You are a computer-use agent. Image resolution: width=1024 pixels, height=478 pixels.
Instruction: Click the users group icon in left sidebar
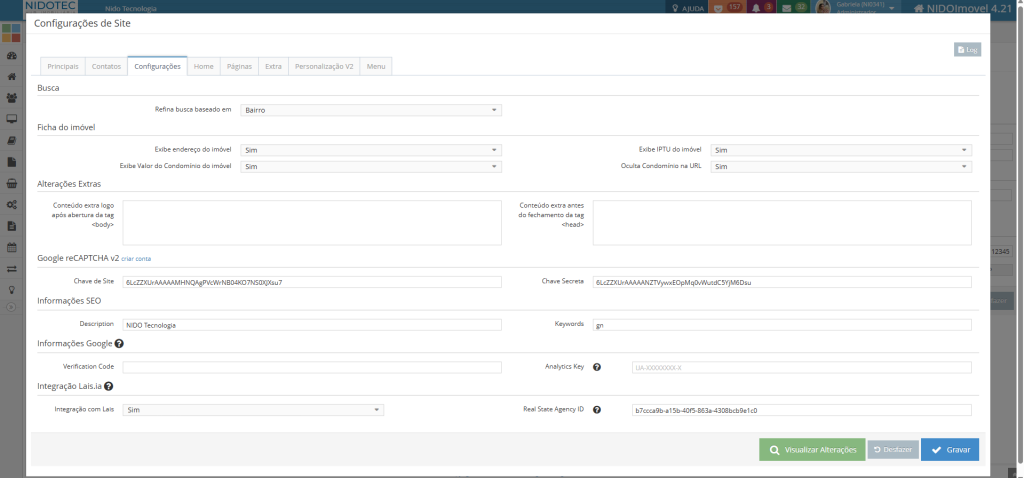(11, 98)
